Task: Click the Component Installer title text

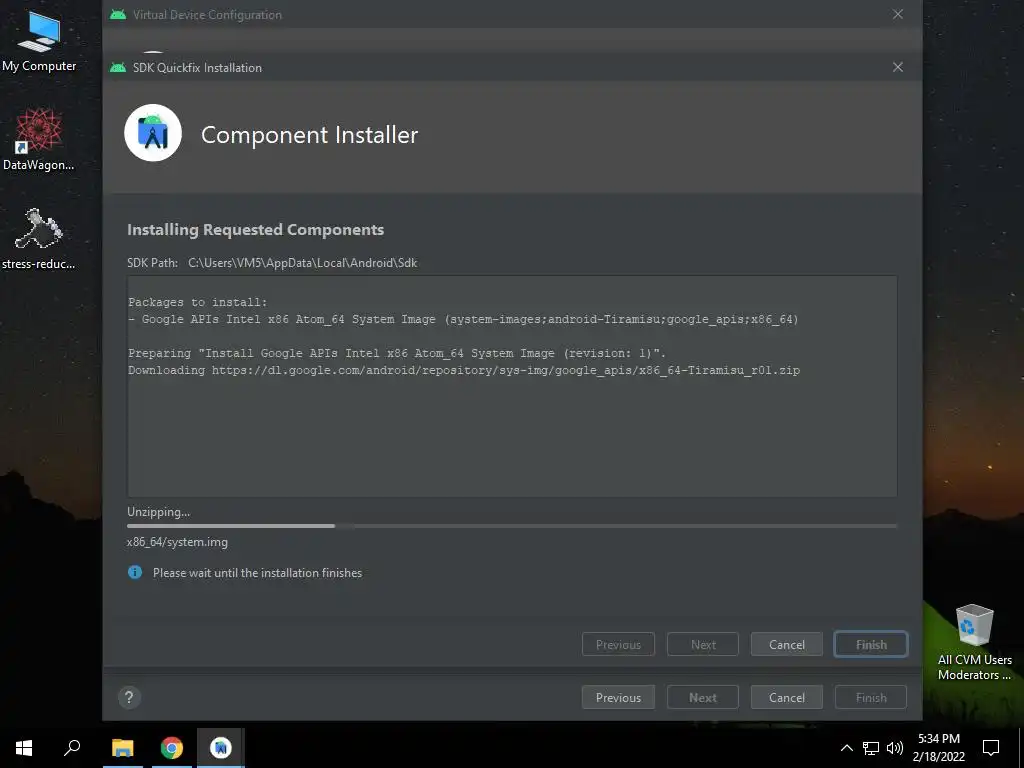Action: [x=310, y=135]
